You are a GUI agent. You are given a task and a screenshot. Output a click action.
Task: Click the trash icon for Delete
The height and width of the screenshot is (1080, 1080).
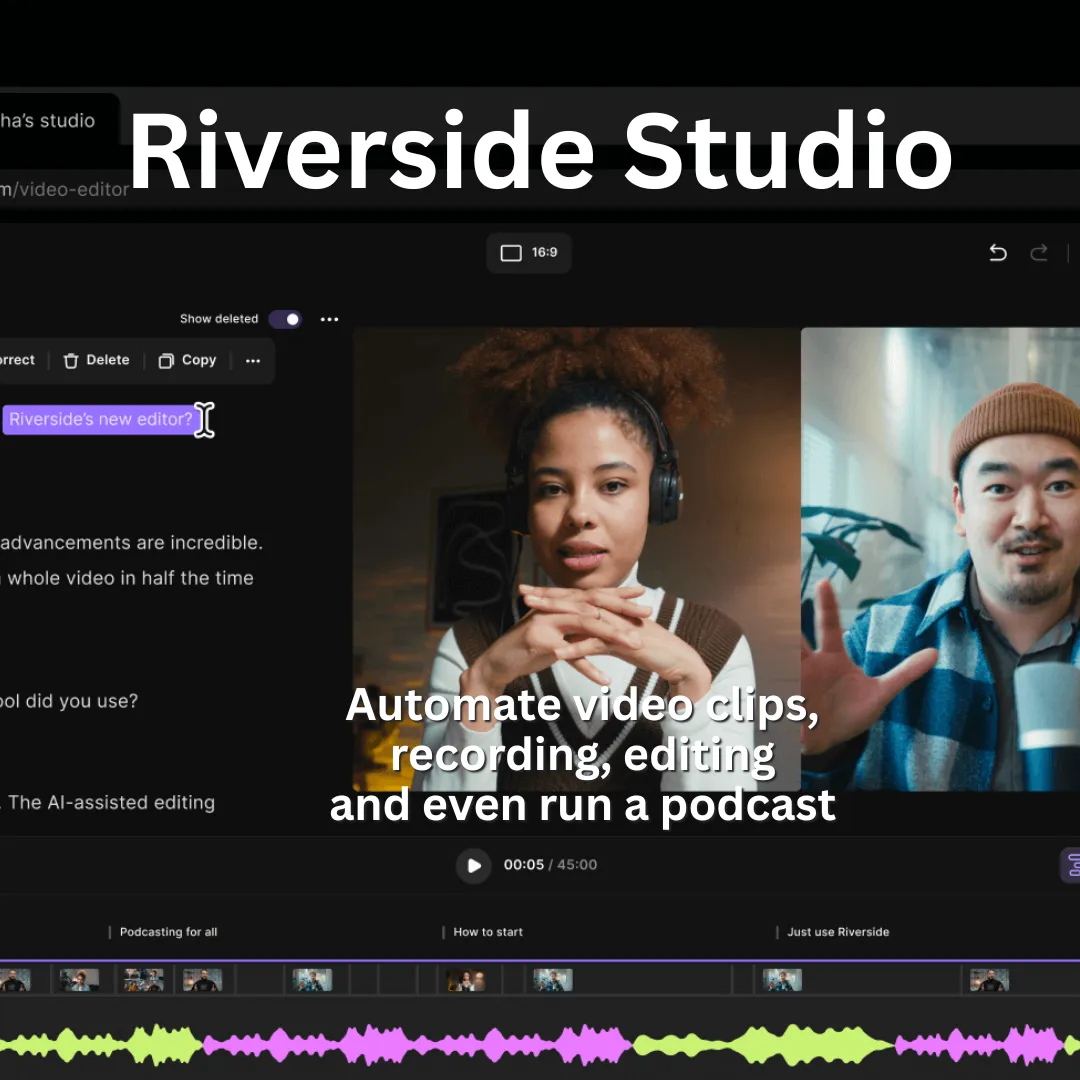click(x=71, y=361)
